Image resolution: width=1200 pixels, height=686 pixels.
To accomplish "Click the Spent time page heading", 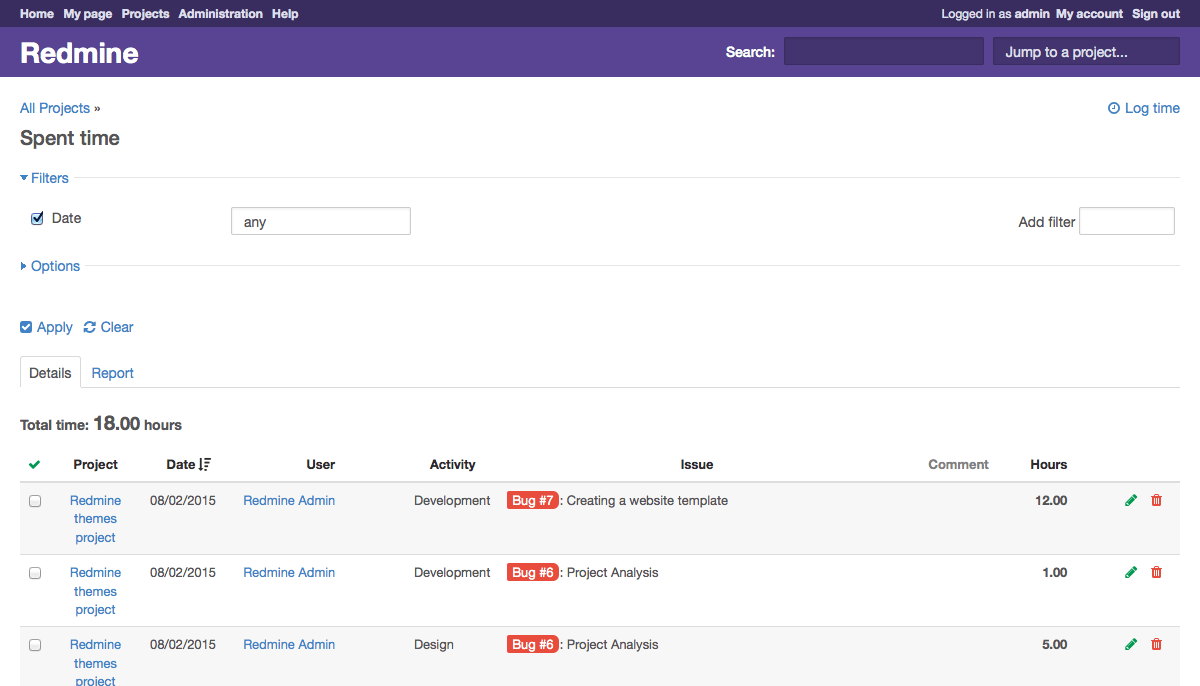I will pyautogui.click(x=70, y=138).
